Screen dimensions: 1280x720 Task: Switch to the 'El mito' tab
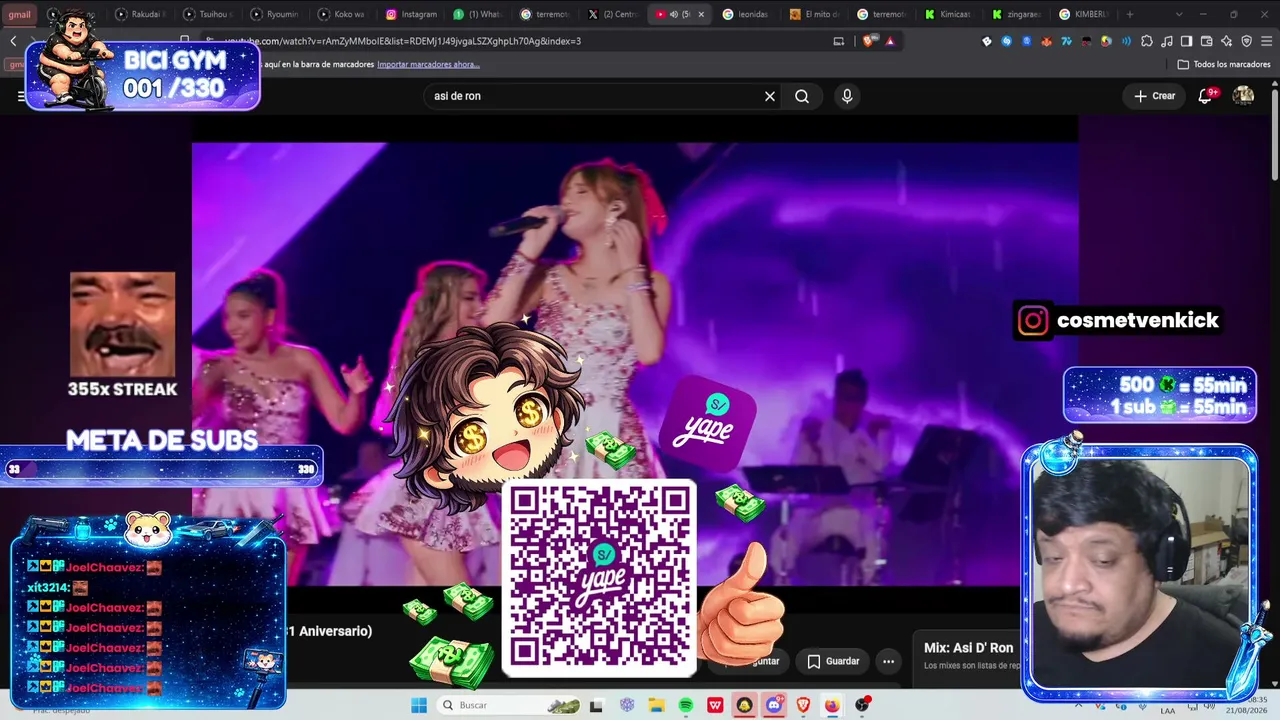[x=815, y=14]
